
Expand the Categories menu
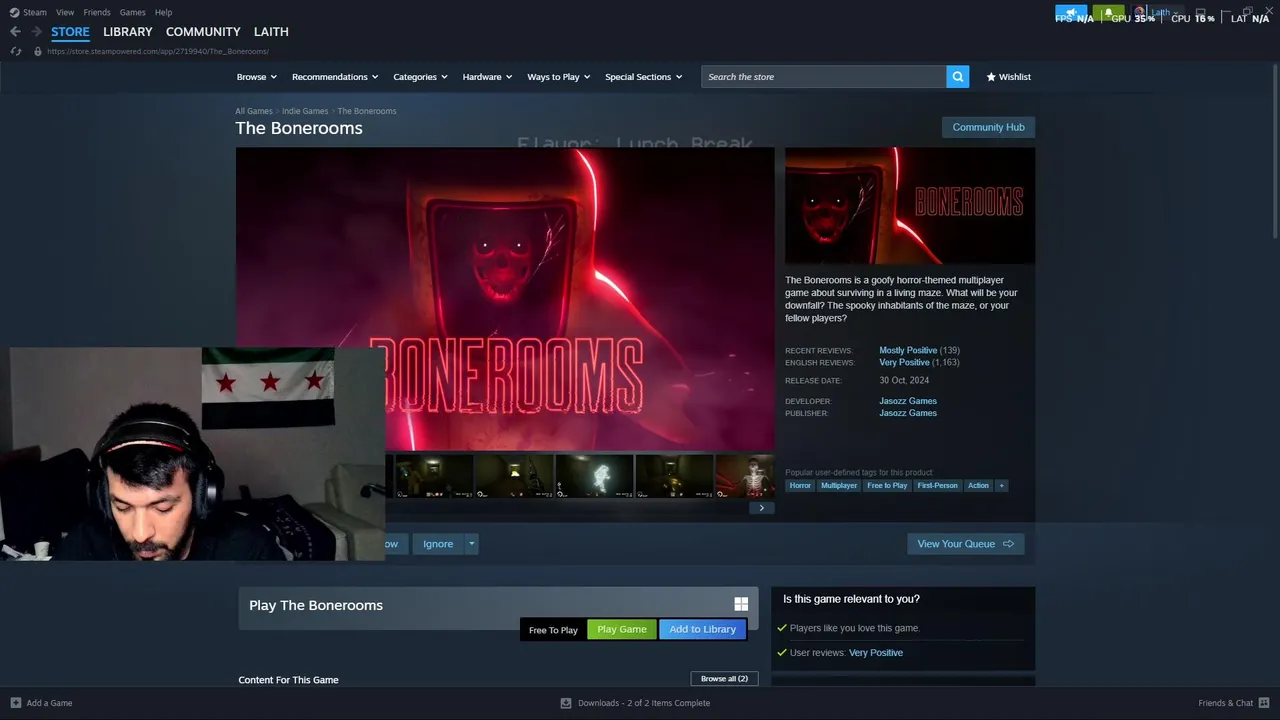point(420,77)
